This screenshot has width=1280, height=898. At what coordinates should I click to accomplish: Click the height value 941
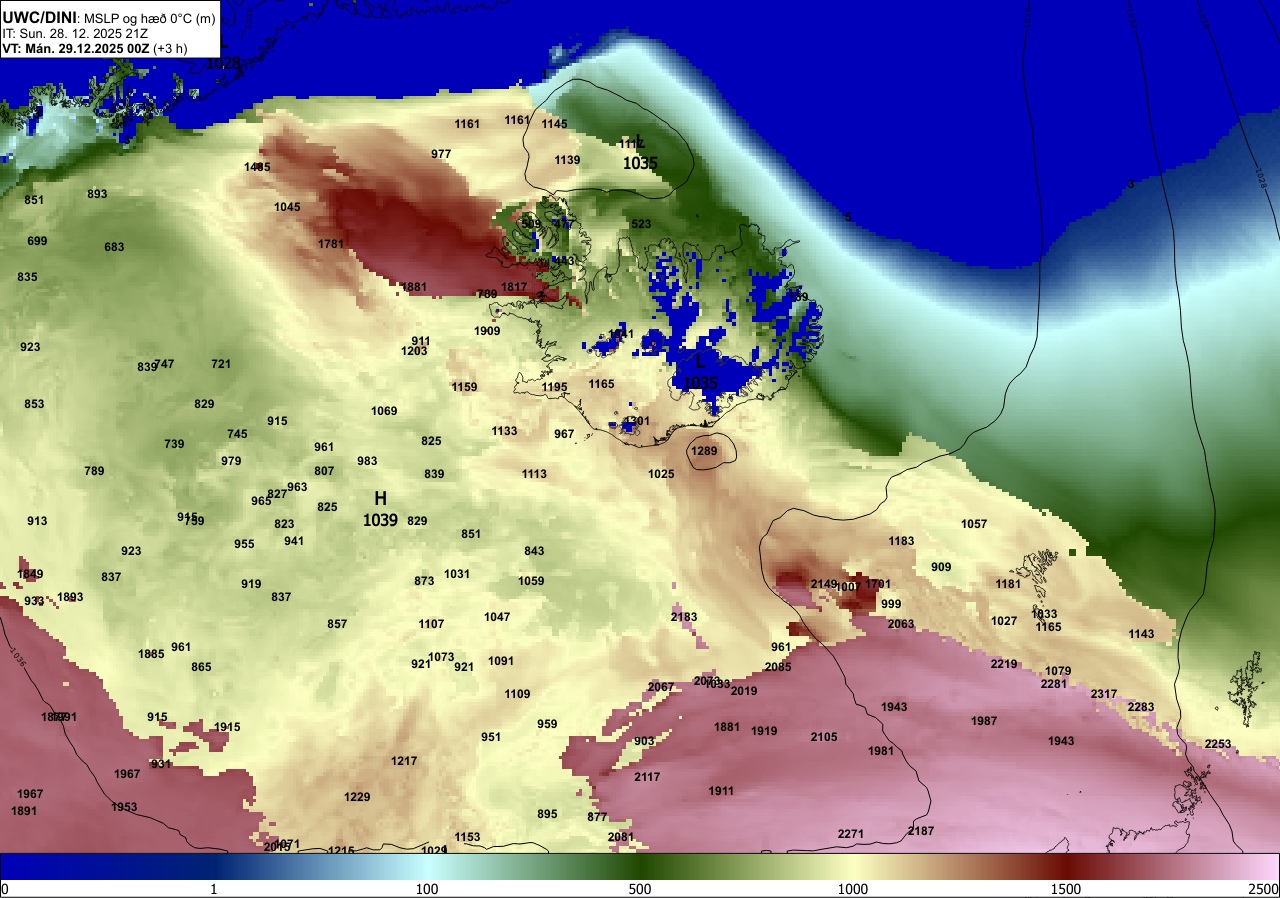click(x=294, y=541)
